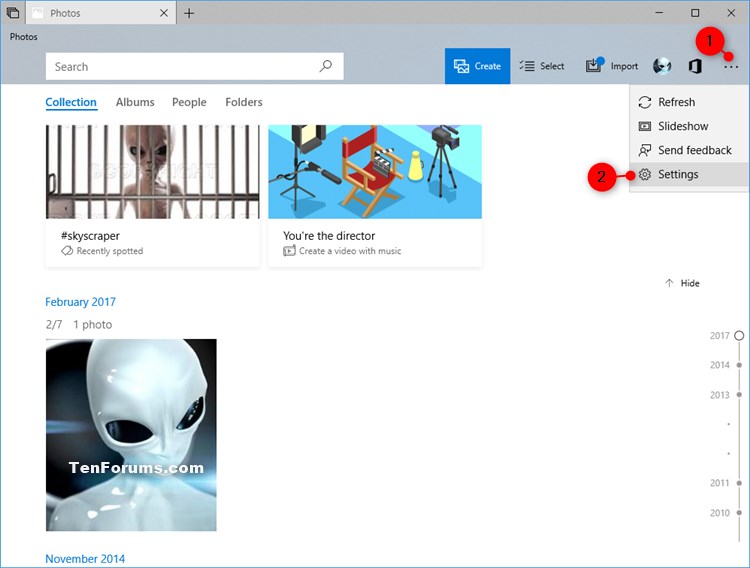The image size is (750, 568).
Task: Click the 2/7 1 photo date label
Action: [79, 324]
